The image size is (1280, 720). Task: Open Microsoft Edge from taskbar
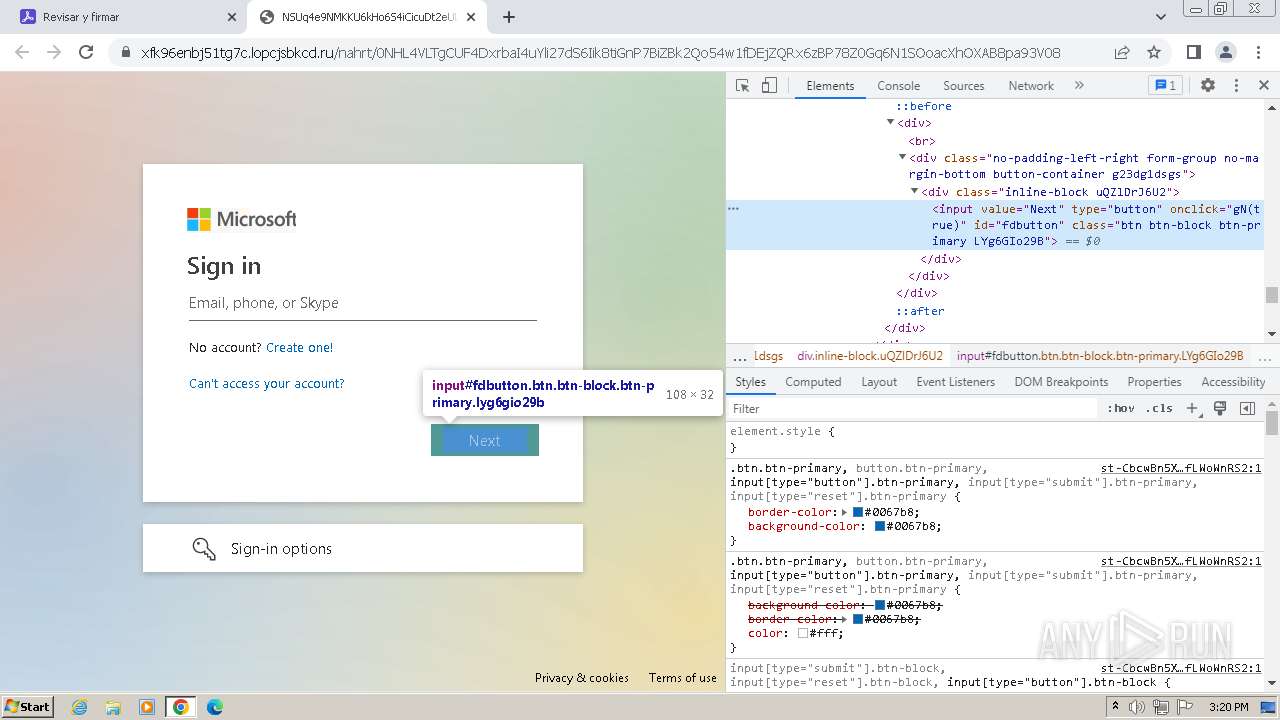[214, 707]
